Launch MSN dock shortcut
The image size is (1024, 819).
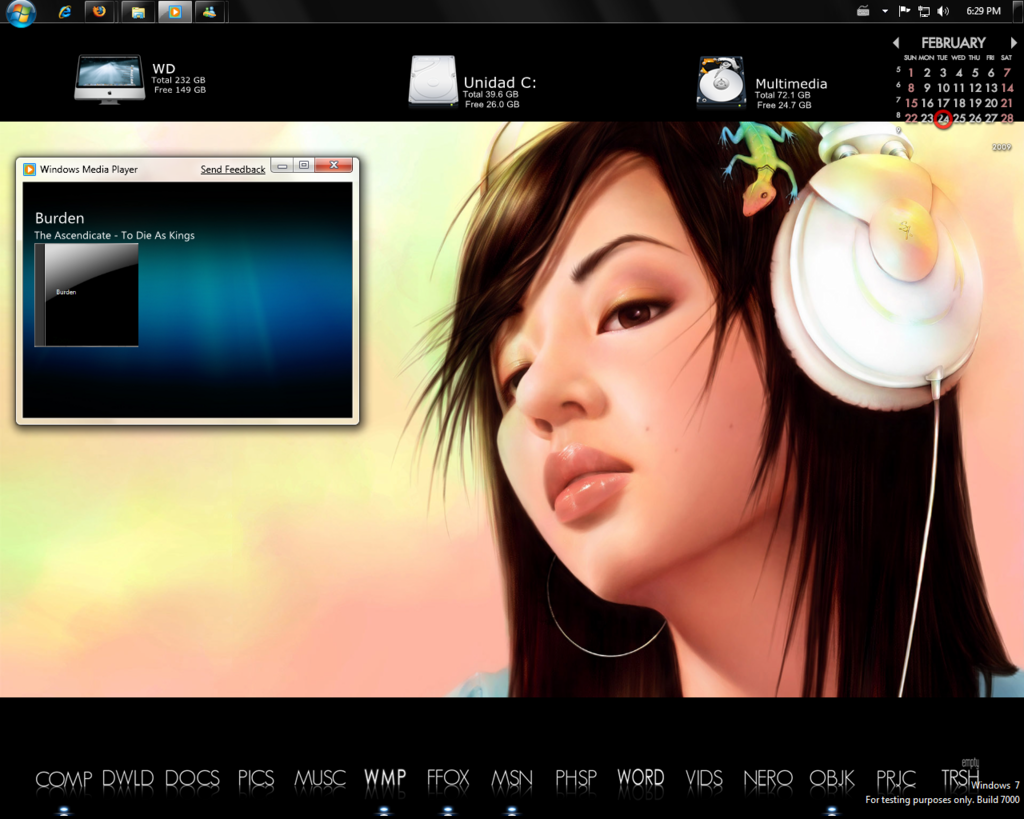511,779
